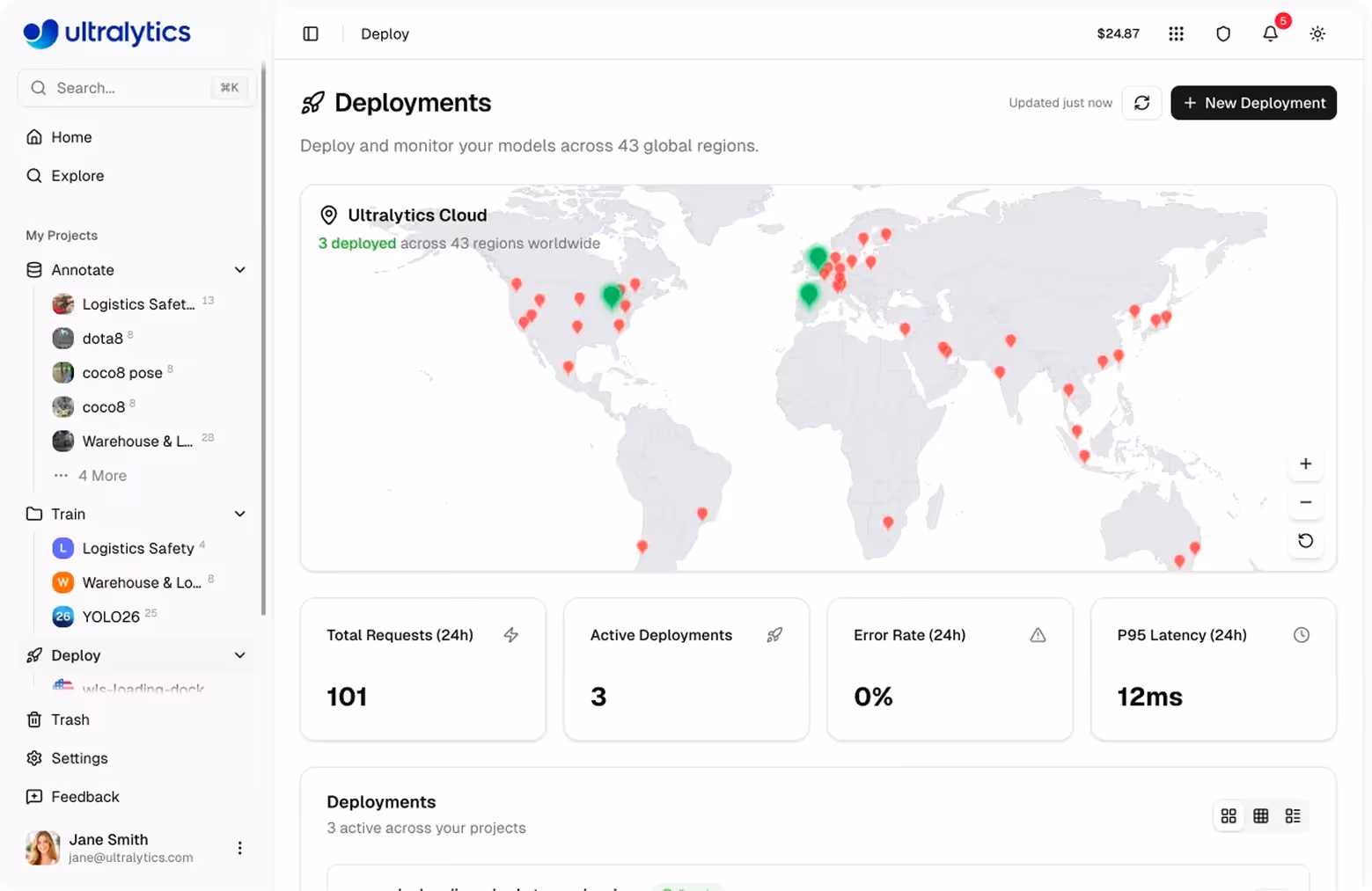Click the shield security icon

pos(1223,33)
